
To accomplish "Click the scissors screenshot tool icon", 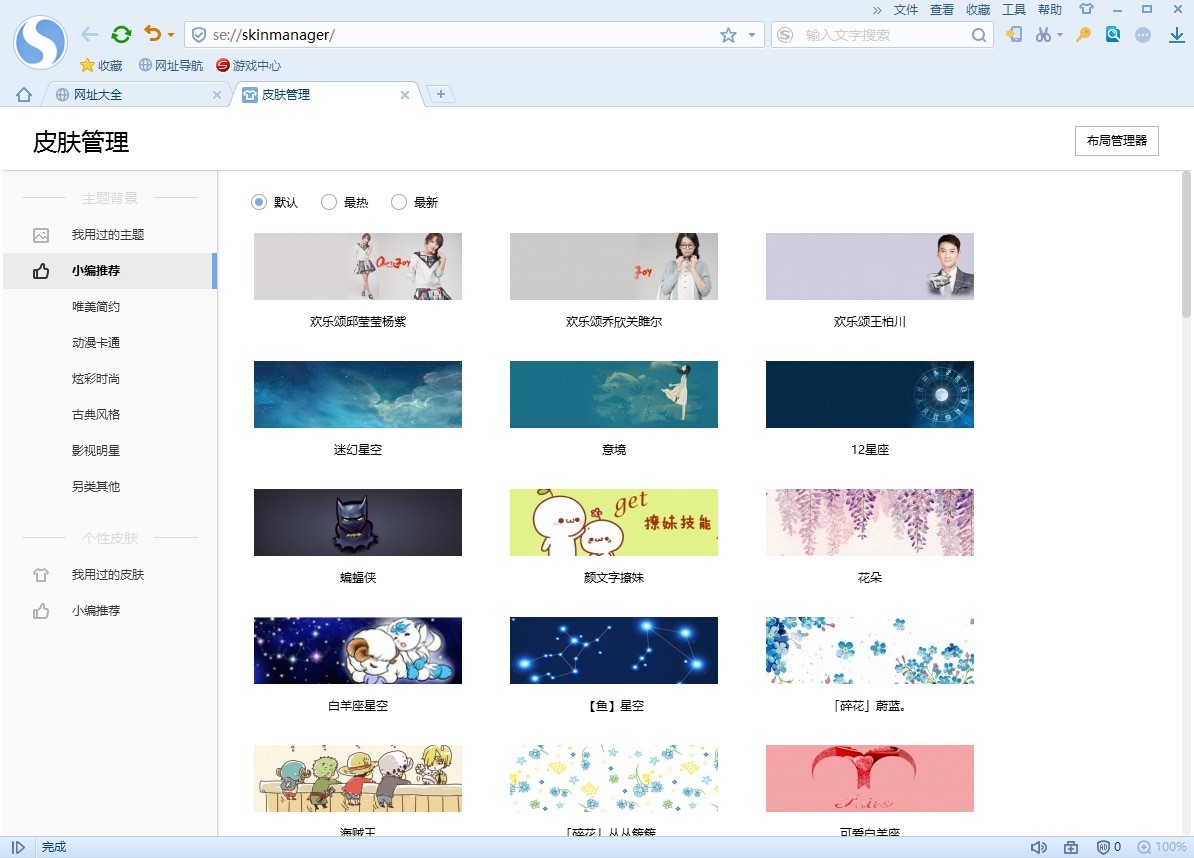I will pos(1043,35).
